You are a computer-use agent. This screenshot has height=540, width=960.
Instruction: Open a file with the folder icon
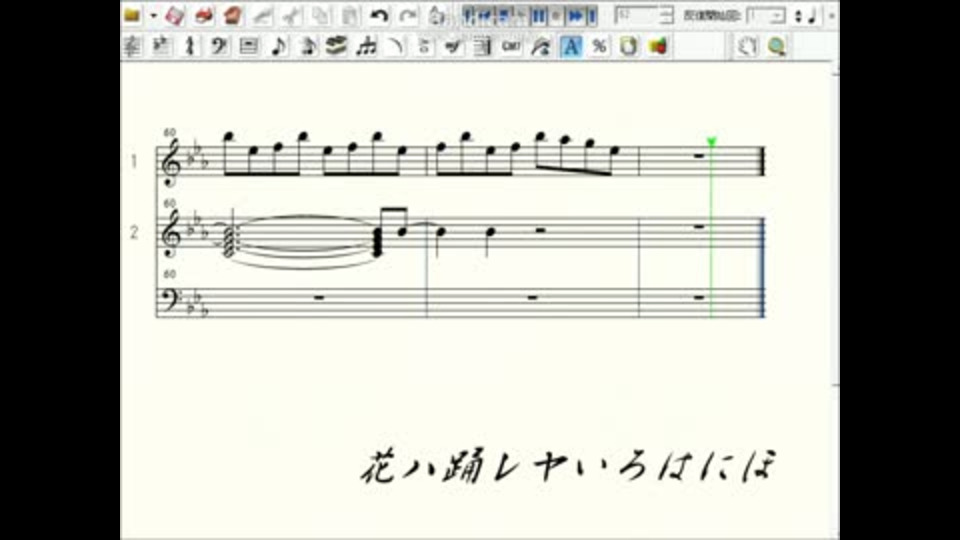click(x=132, y=15)
